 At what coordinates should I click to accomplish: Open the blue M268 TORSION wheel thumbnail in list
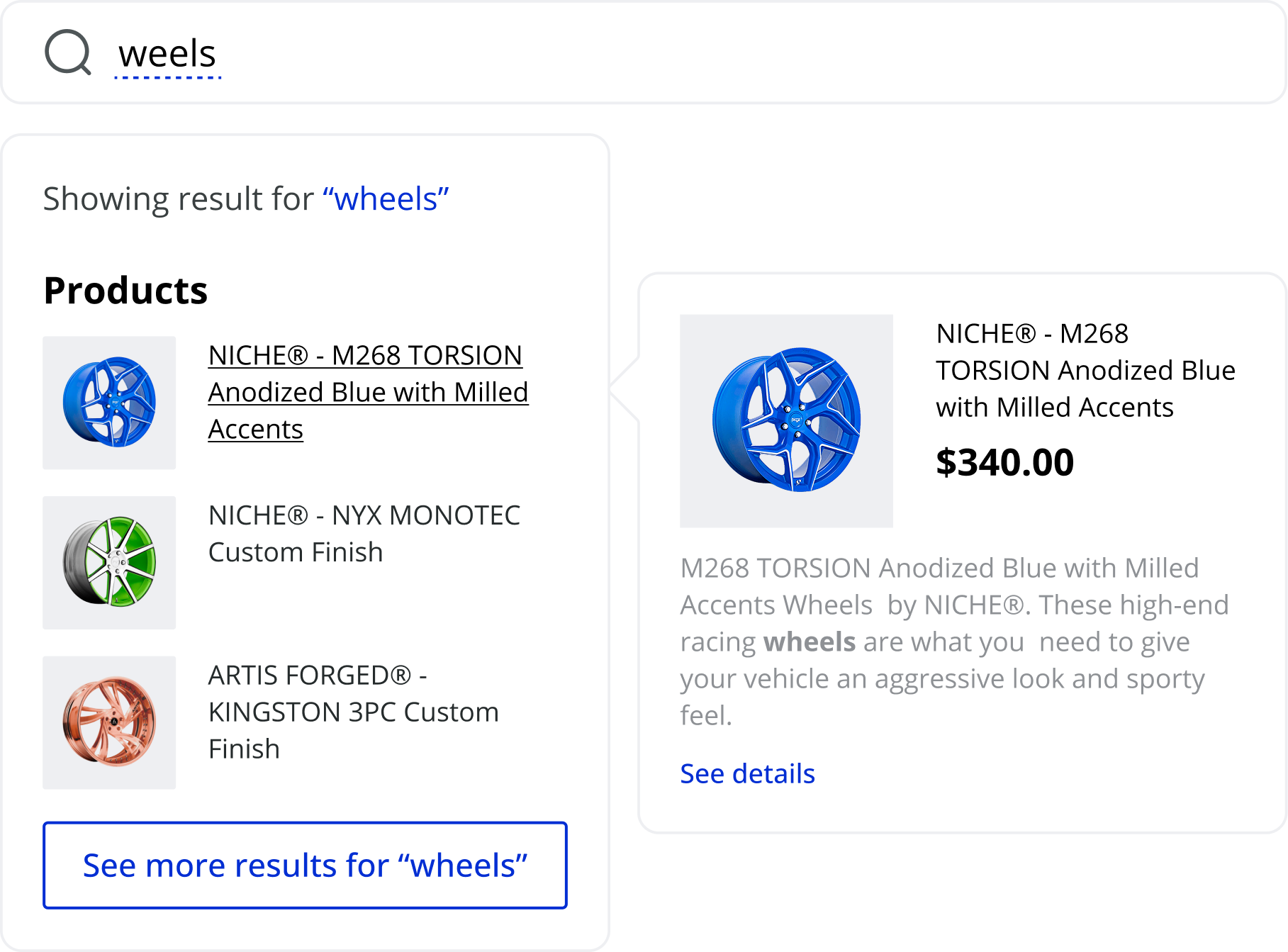[109, 403]
